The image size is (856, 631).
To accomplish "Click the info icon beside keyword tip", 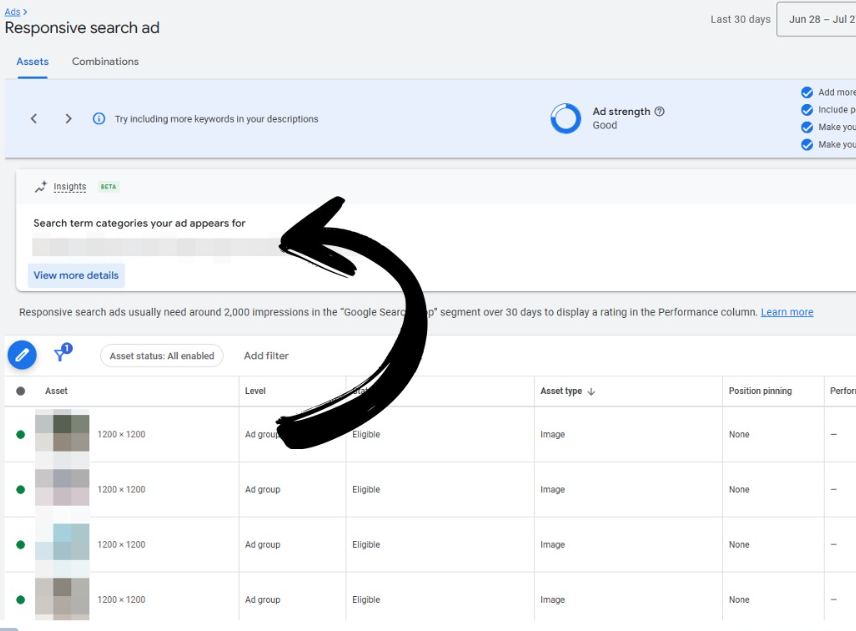I will (x=99, y=119).
